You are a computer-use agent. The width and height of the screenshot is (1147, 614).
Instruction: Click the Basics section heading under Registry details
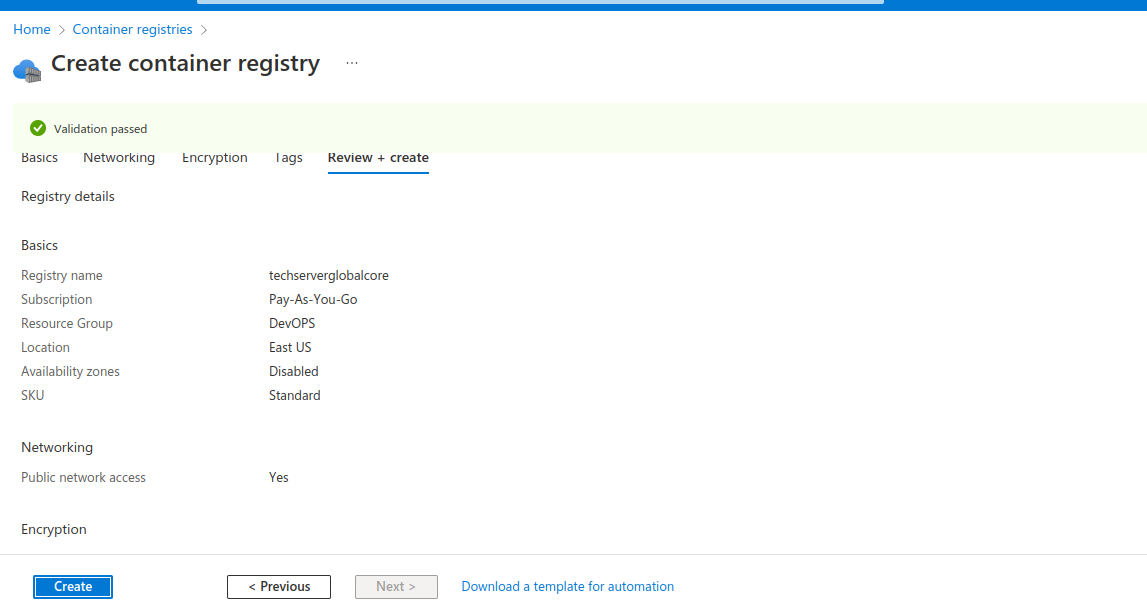point(40,245)
